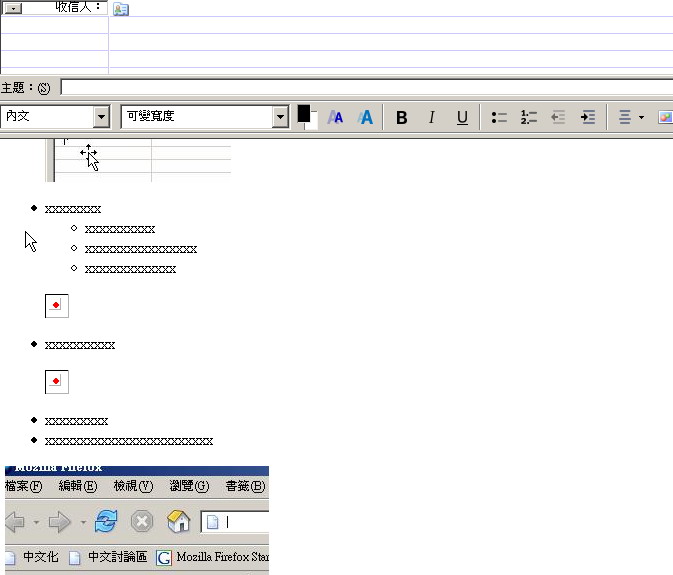Screen dimensions: 673x575
Task: Click the second-row recipient address field
Action: tap(391, 25)
